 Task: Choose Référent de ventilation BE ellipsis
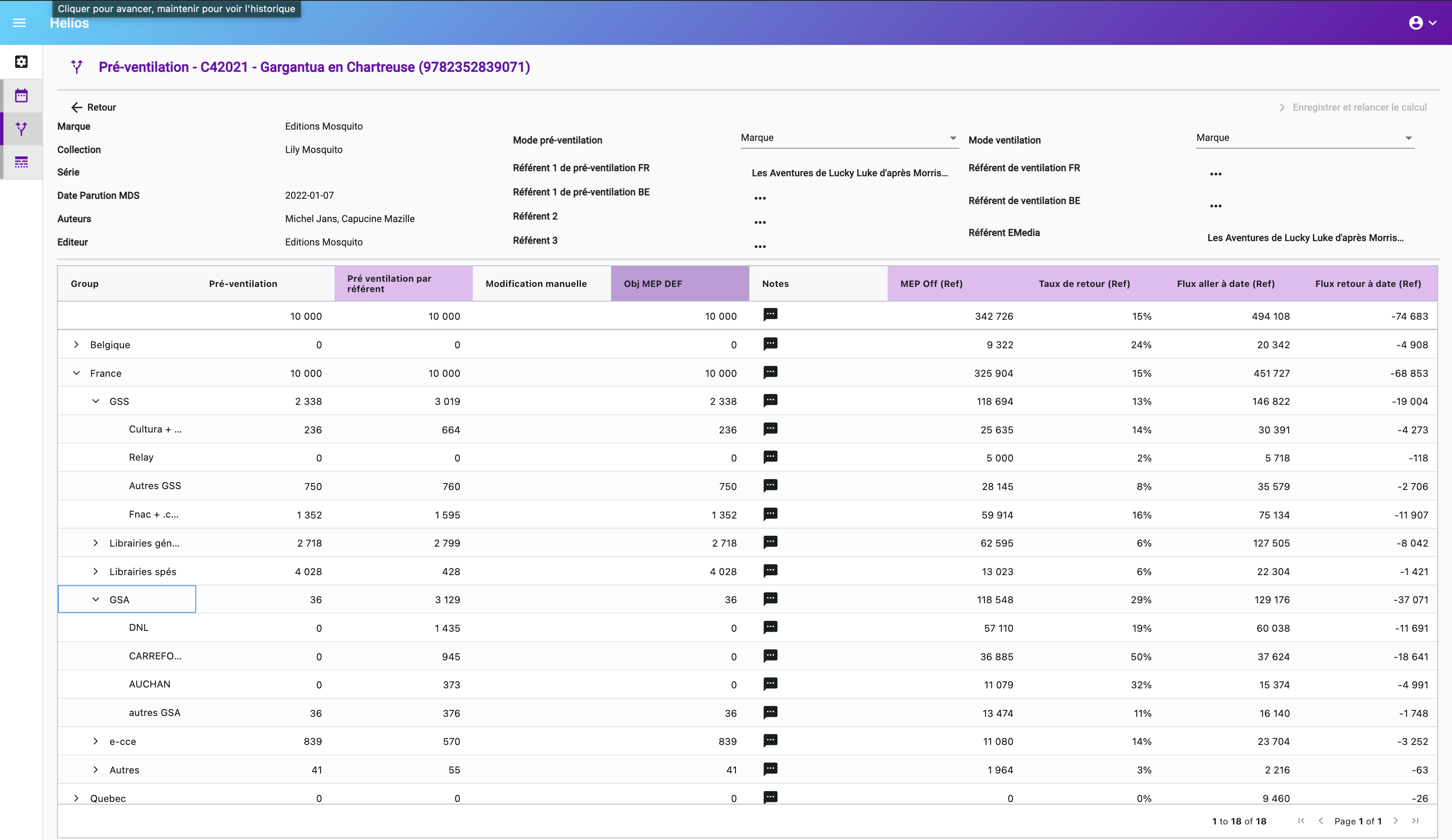coord(1216,206)
